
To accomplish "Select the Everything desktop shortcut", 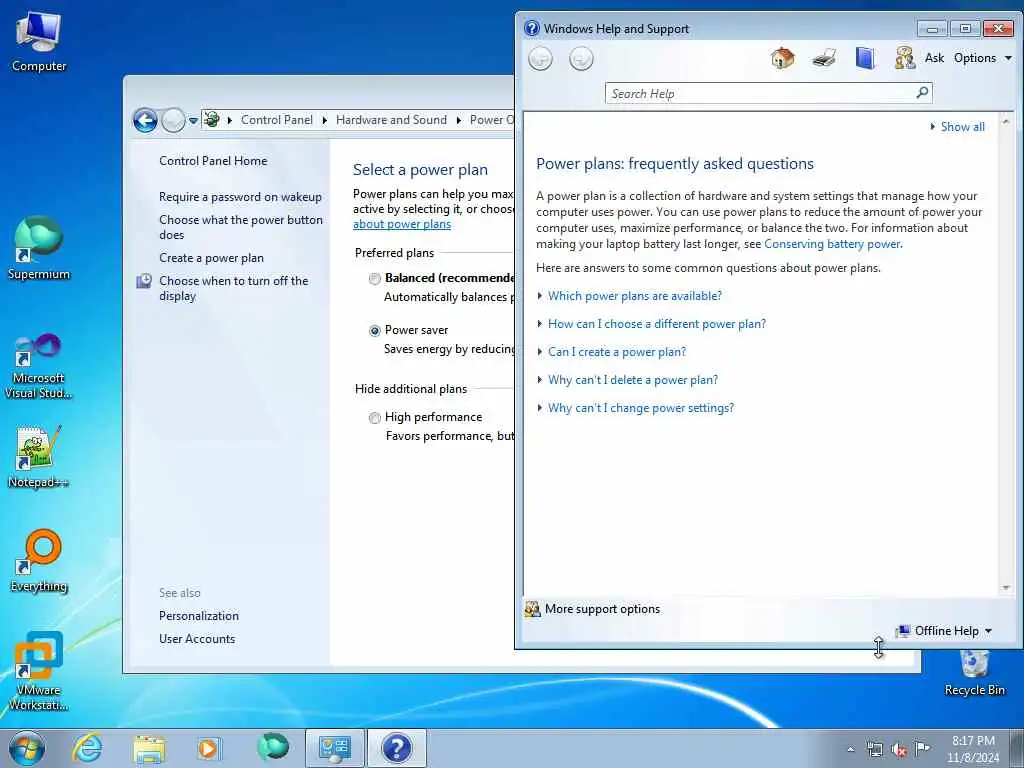I will 39,561.
